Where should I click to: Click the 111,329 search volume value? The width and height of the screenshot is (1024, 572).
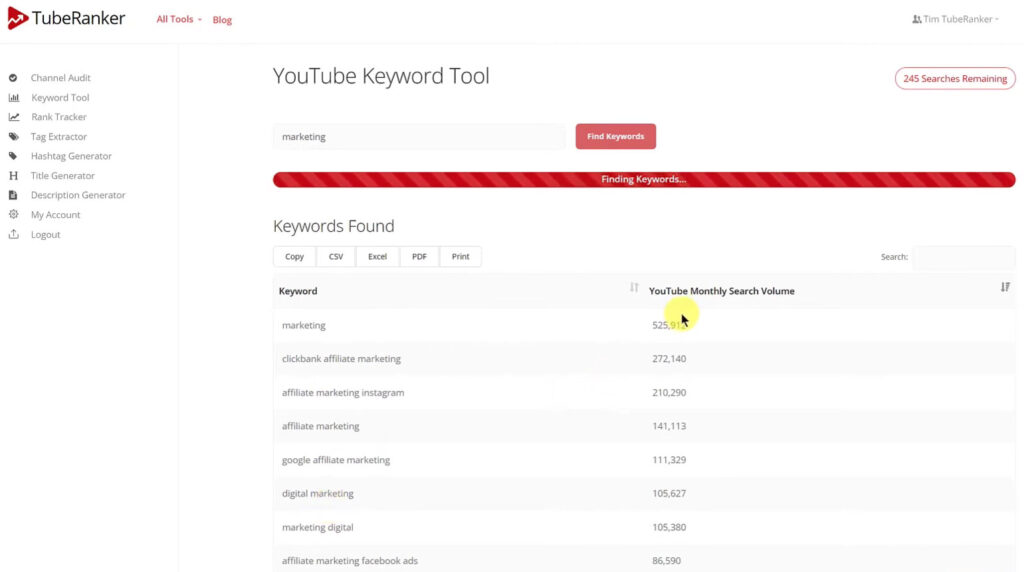669,460
